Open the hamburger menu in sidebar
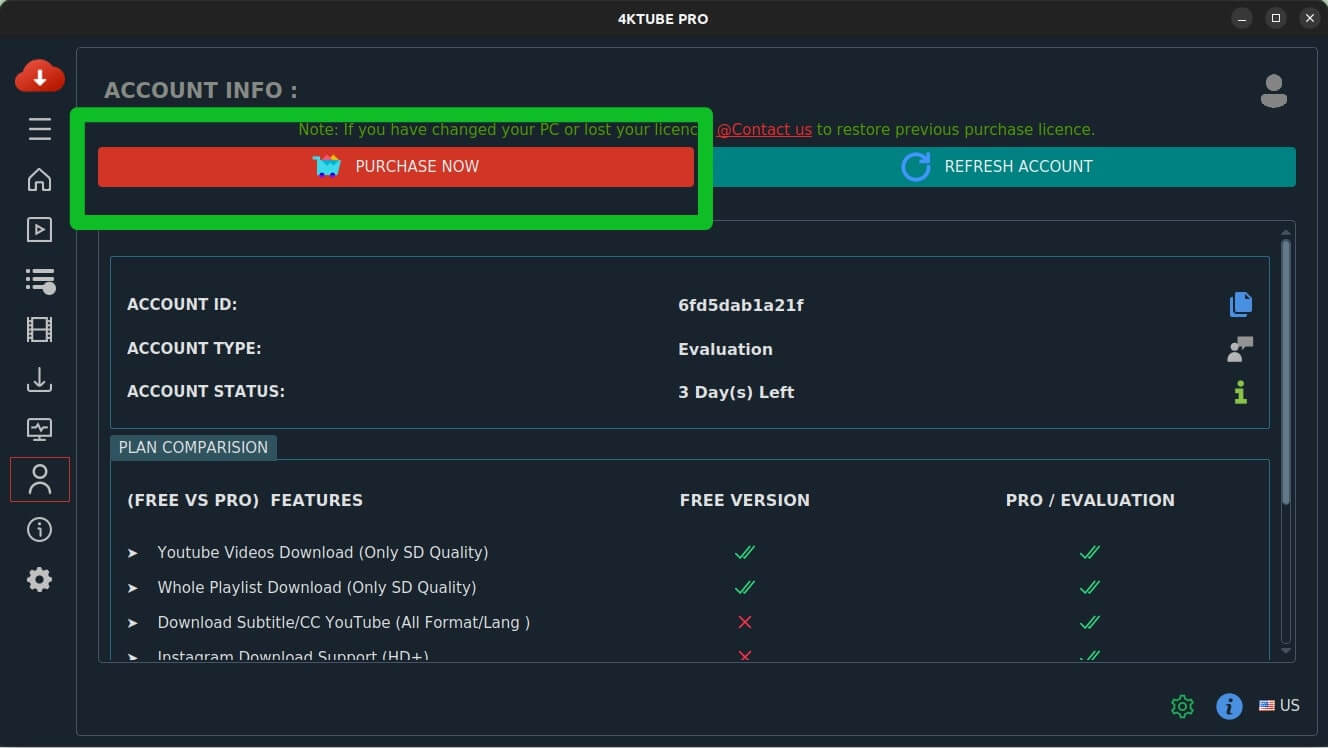This screenshot has width=1328, height=748. click(x=40, y=129)
